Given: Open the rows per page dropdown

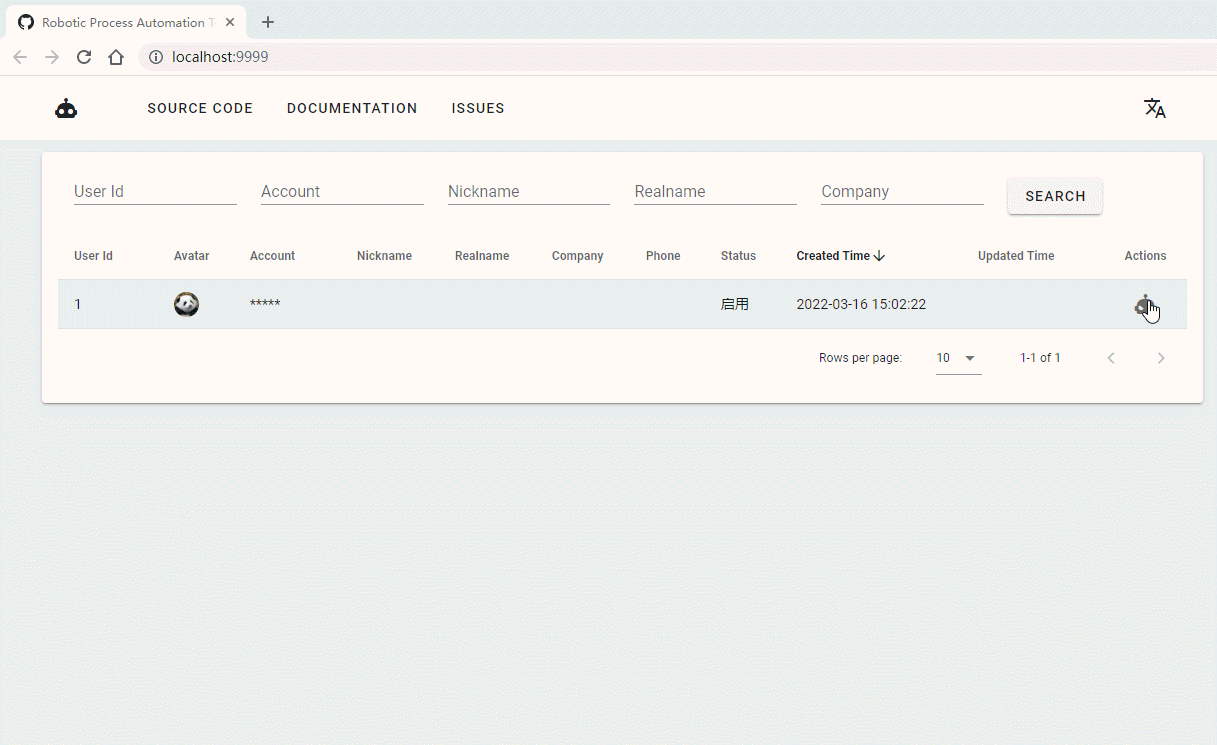Looking at the screenshot, I should (959, 358).
